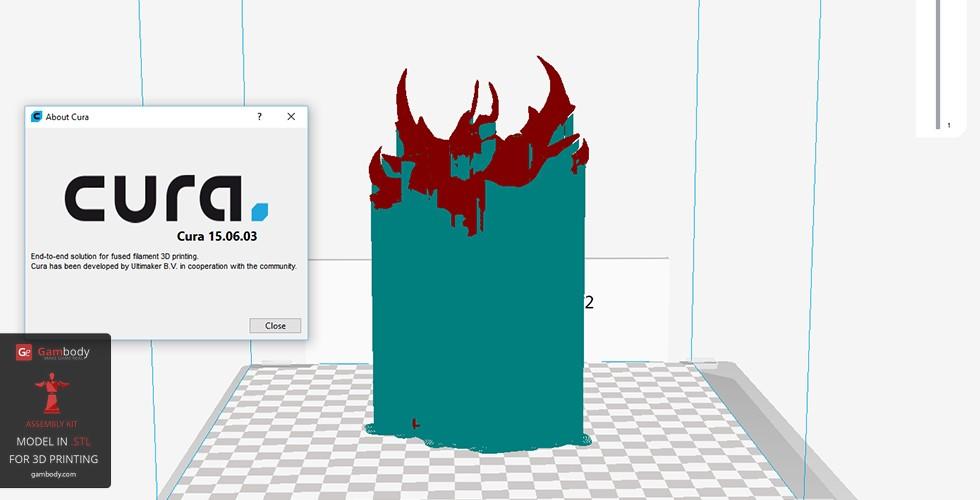
Task: Close the About Cura dialog with X
Action: (291, 117)
